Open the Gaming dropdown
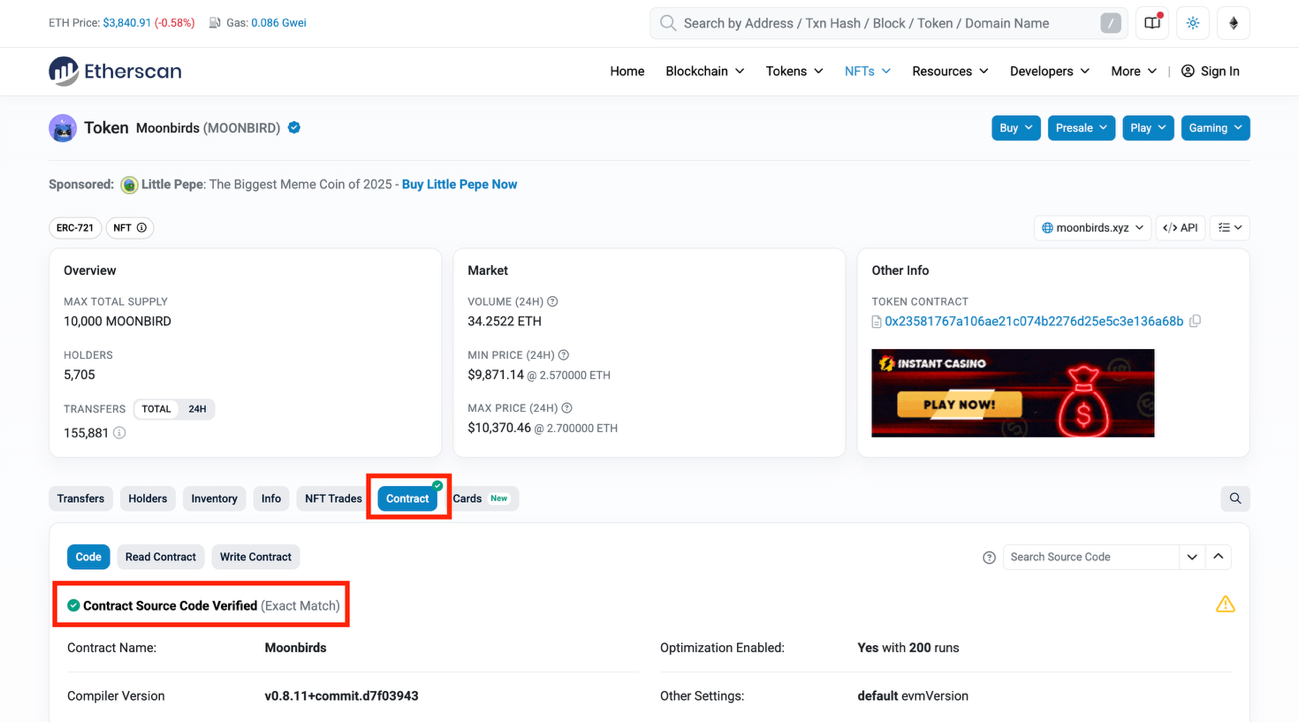 click(x=1215, y=128)
